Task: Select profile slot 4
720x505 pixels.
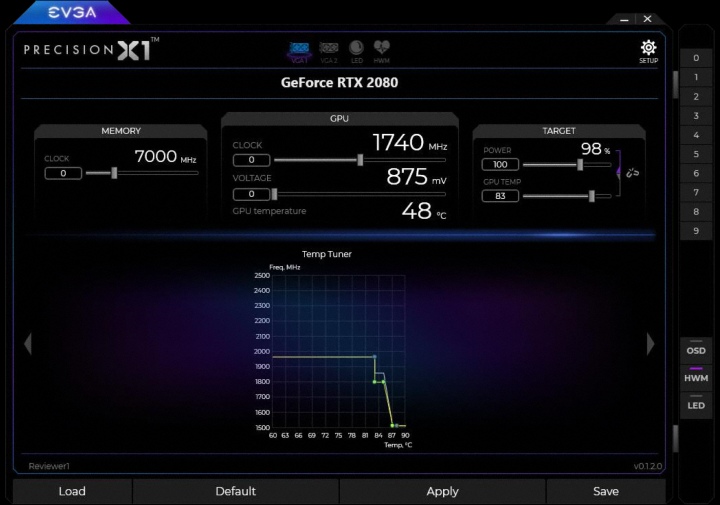Action: point(696,135)
